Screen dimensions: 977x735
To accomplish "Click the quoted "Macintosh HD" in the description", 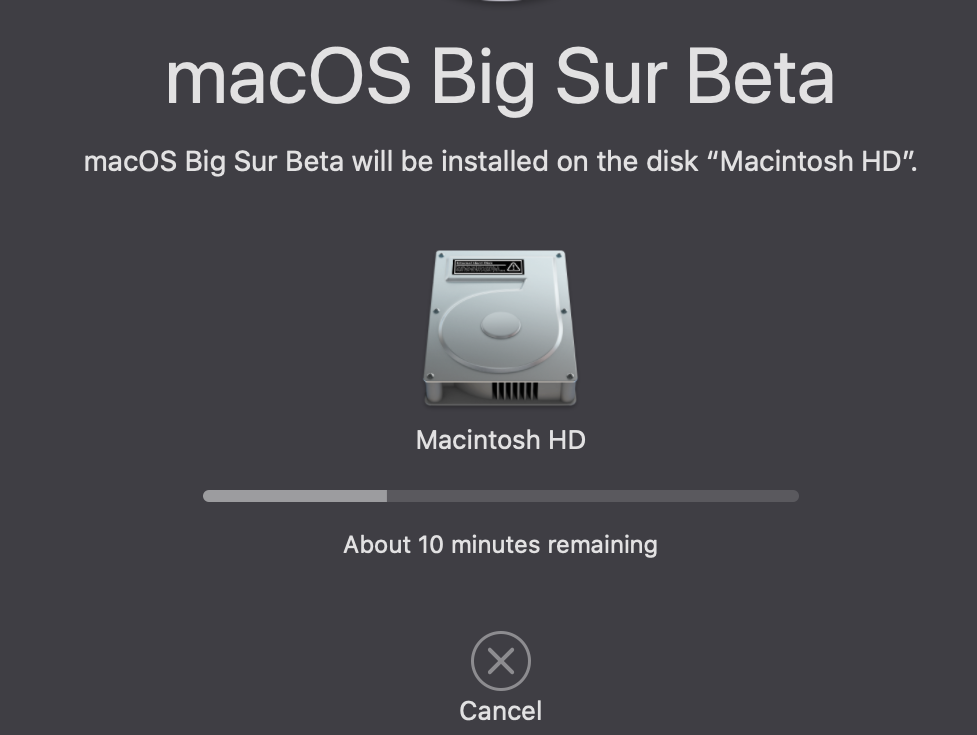I will pos(814,161).
